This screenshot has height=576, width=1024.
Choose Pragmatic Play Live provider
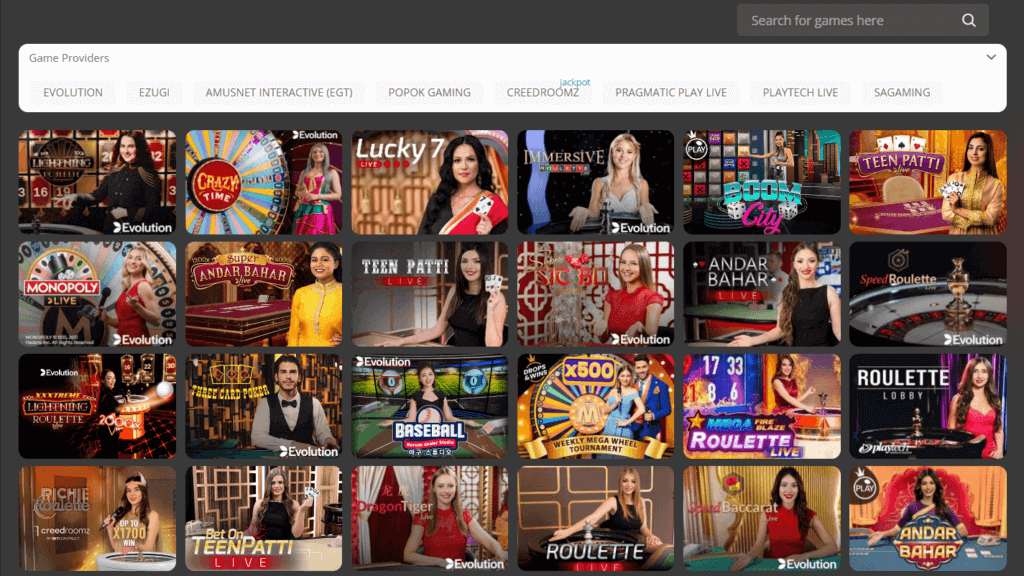click(671, 93)
